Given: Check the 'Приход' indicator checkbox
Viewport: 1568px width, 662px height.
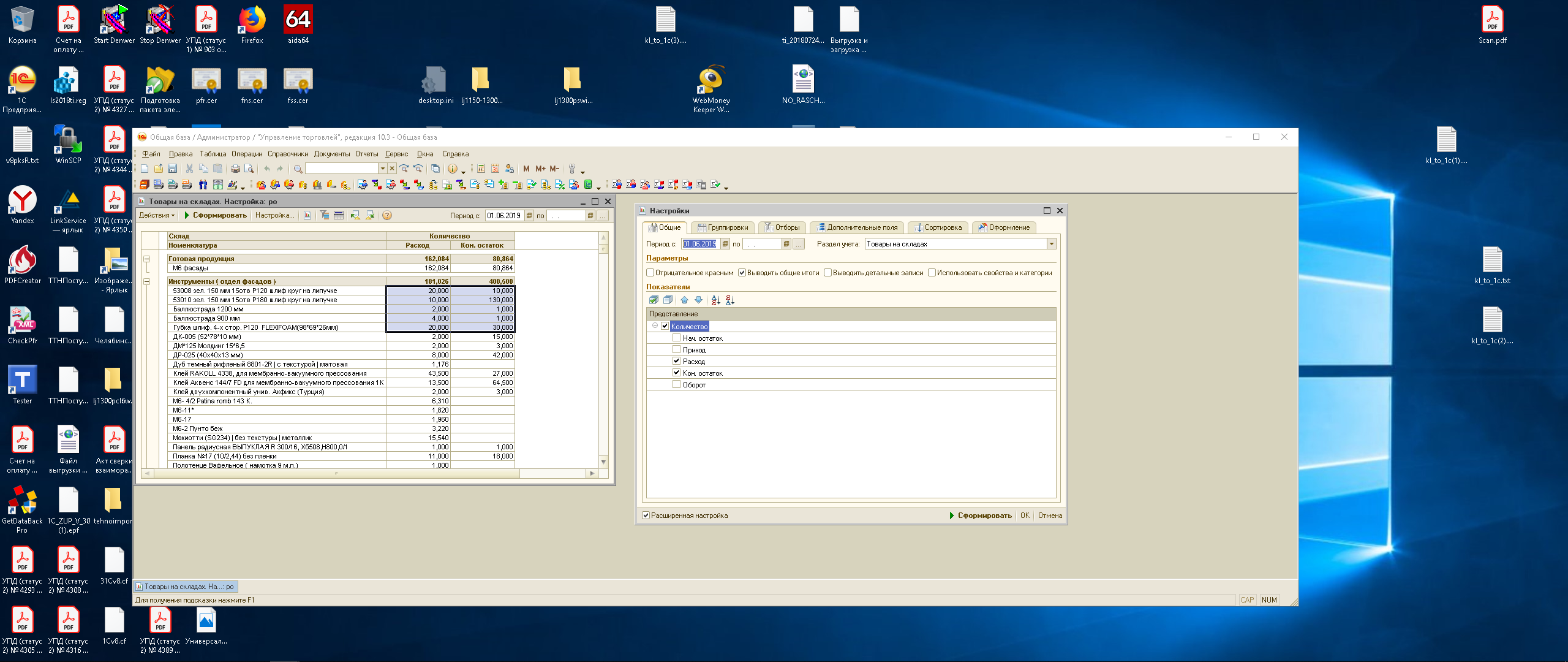Looking at the screenshot, I should pyautogui.click(x=676, y=349).
